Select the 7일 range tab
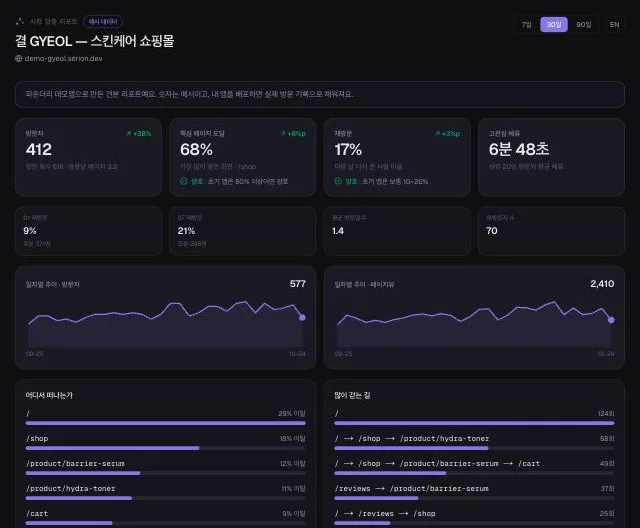640x528 pixels. click(527, 24)
